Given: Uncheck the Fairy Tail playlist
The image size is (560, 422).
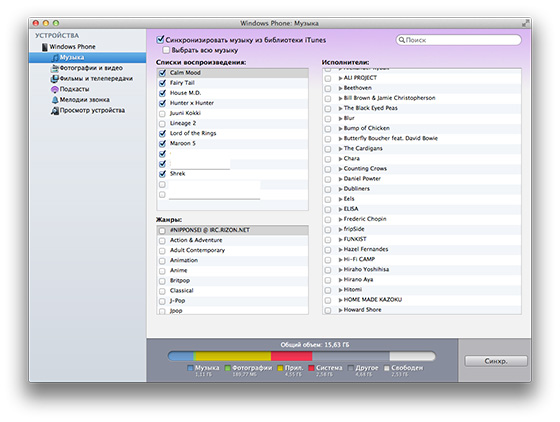Looking at the screenshot, I should tap(162, 83).
